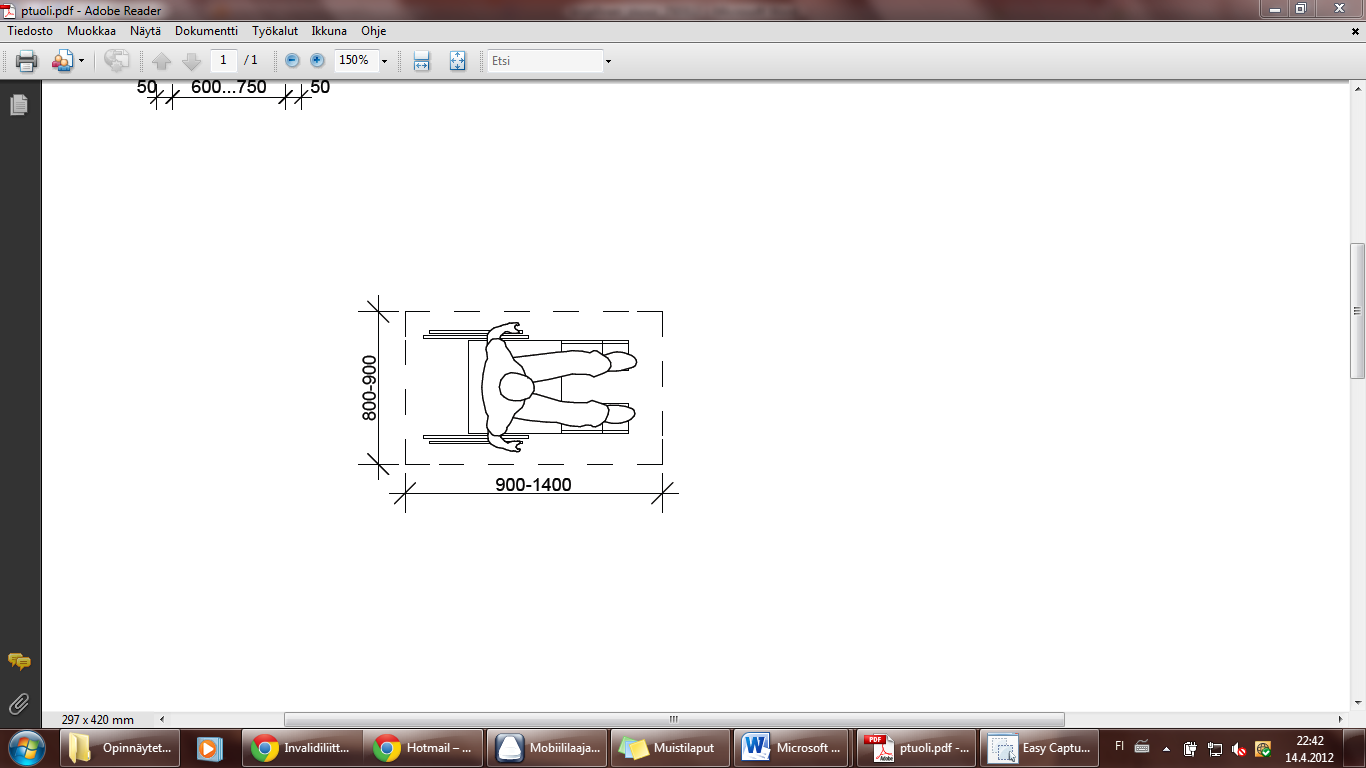The image size is (1366, 768).
Task: Open the Pages panel in sidebar
Action: [x=19, y=105]
